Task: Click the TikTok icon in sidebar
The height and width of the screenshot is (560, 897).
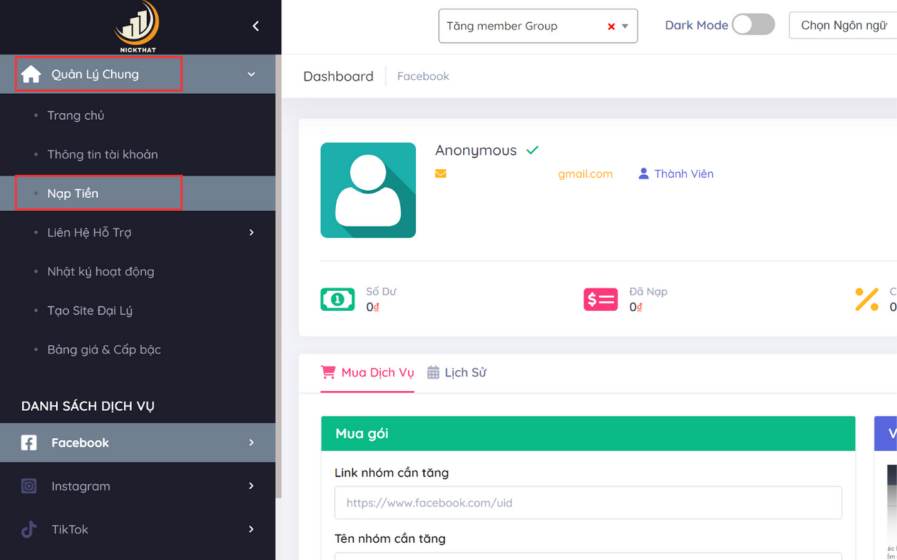Action: [29, 530]
